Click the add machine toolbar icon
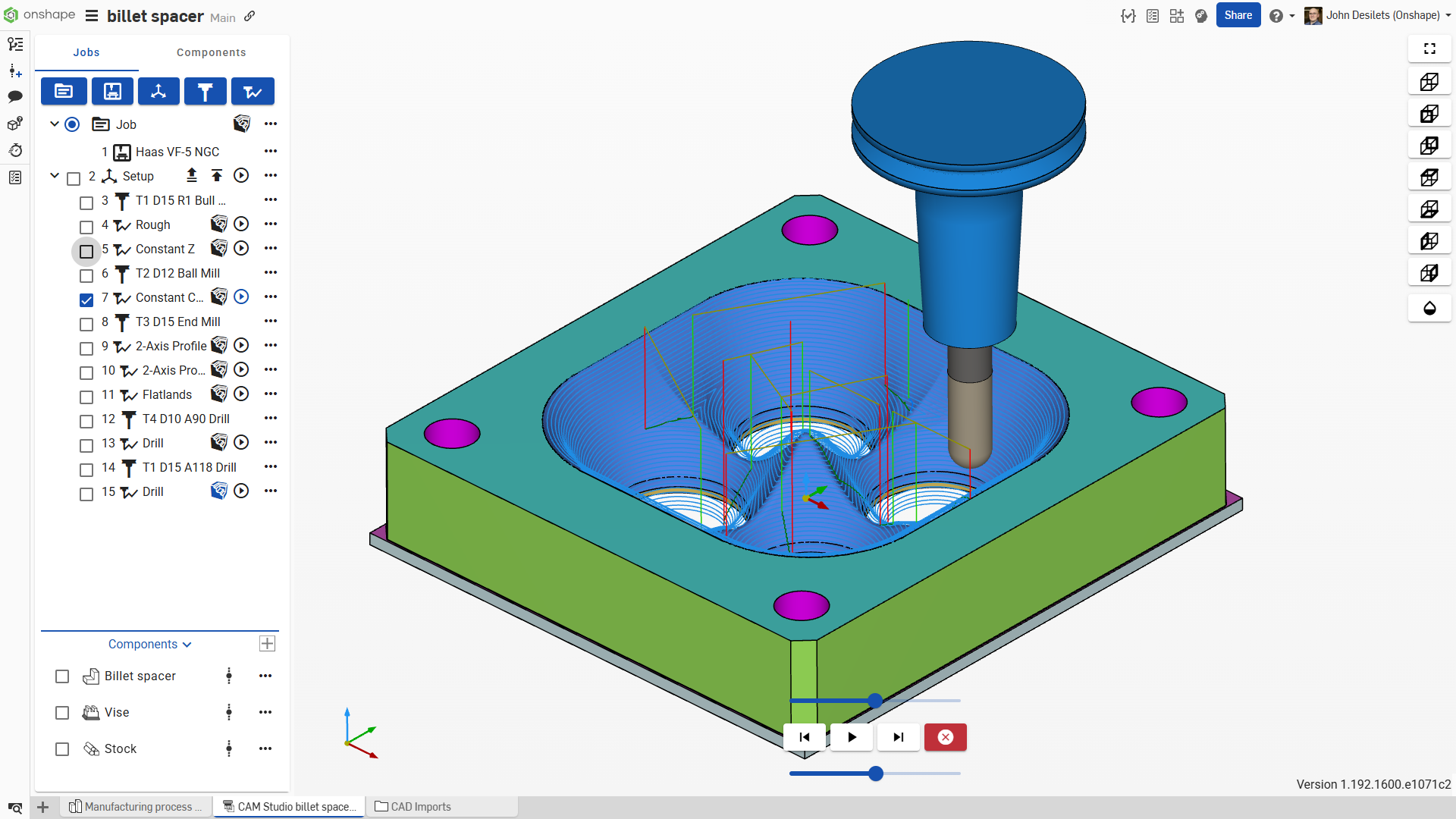This screenshot has height=819, width=1456. pyautogui.click(x=112, y=92)
